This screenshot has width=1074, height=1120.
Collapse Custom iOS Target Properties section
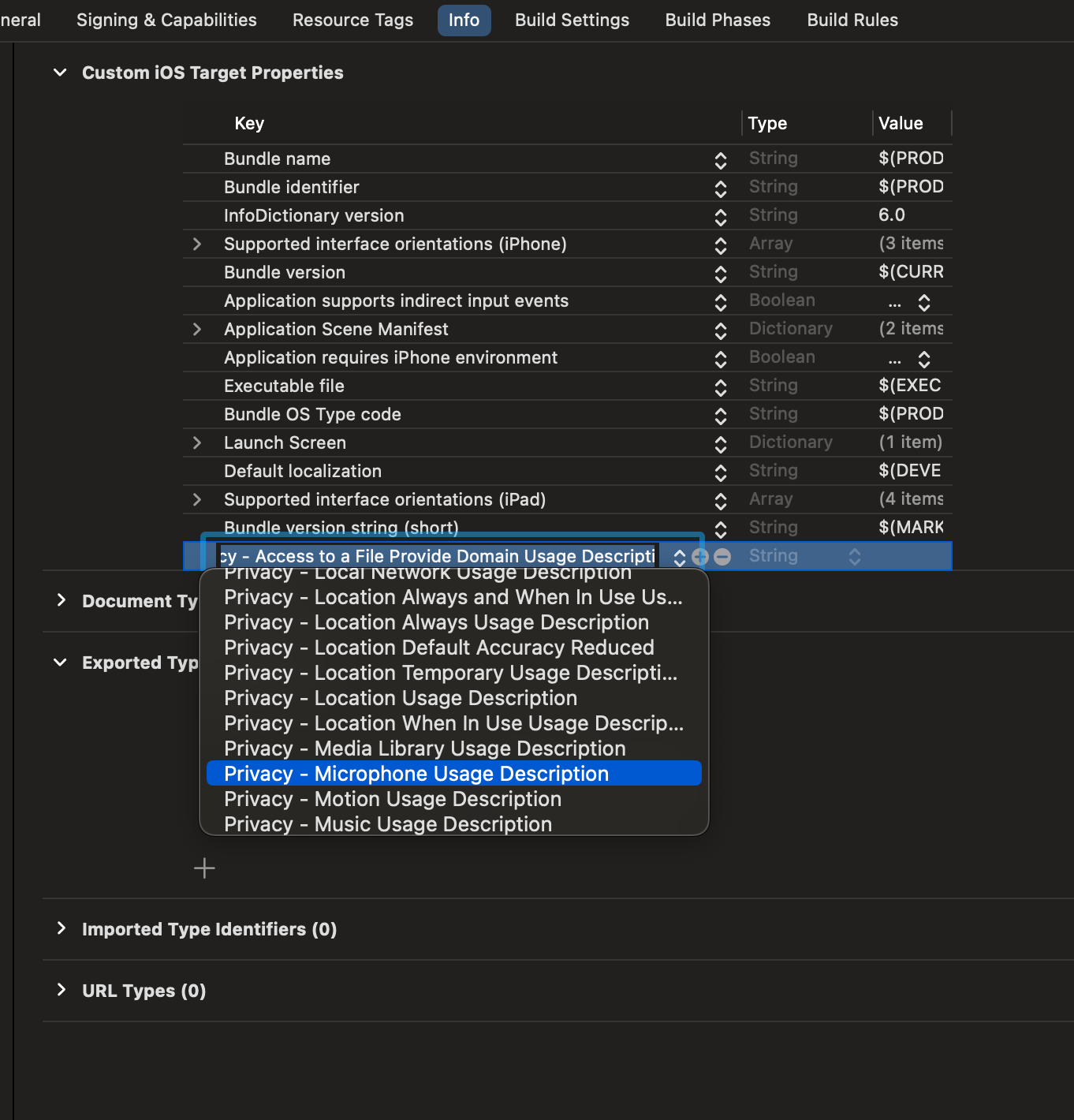[x=60, y=73]
